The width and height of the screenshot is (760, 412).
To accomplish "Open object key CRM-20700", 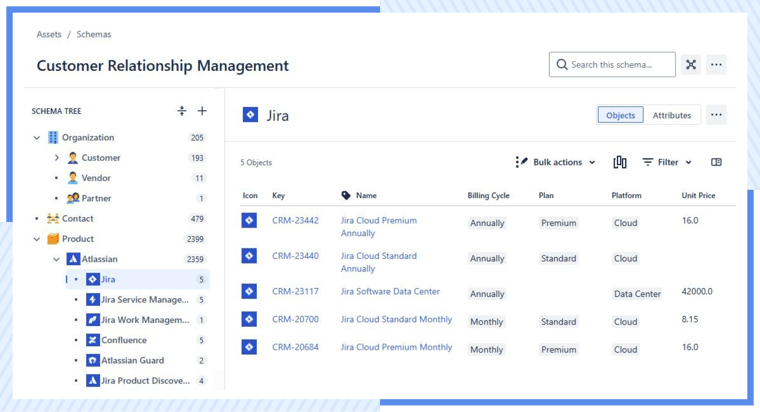I will point(295,319).
